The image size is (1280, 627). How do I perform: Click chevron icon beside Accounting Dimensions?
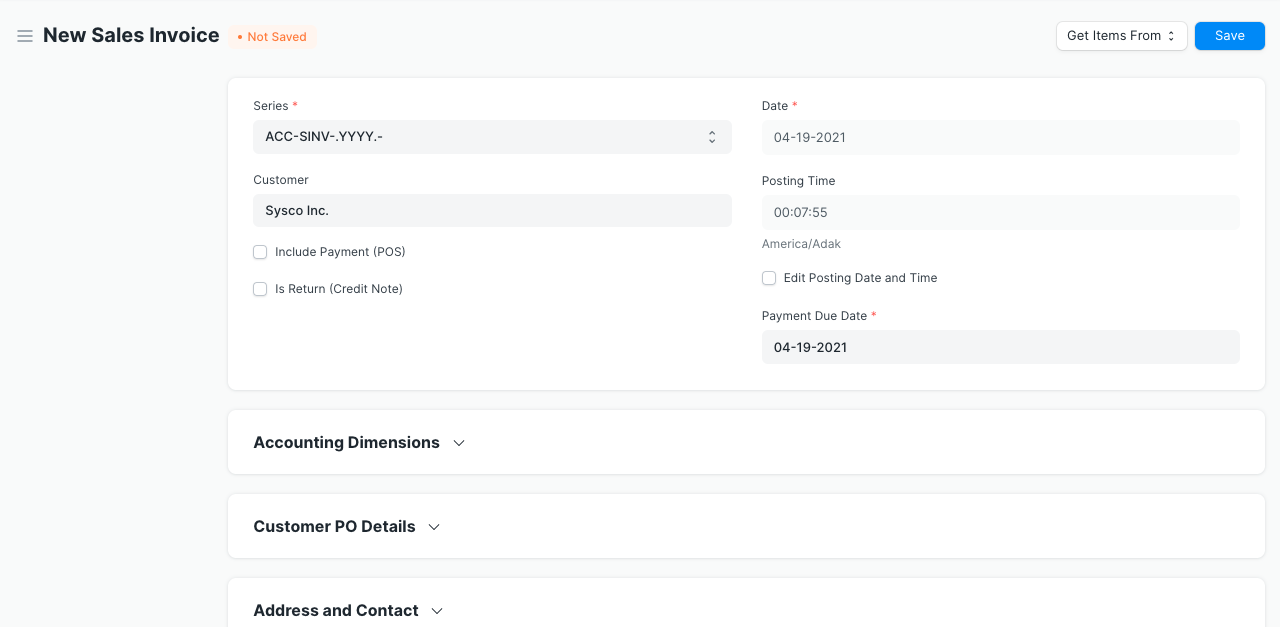click(x=459, y=443)
